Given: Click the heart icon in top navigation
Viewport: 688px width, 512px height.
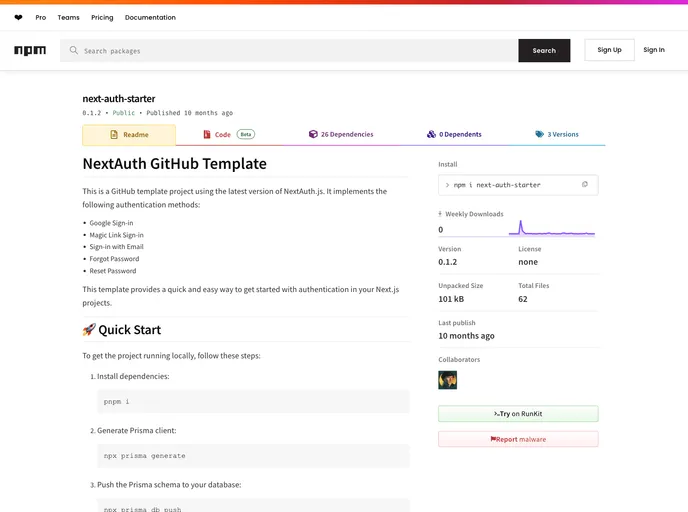Looking at the screenshot, I should pyautogui.click(x=18, y=18).
